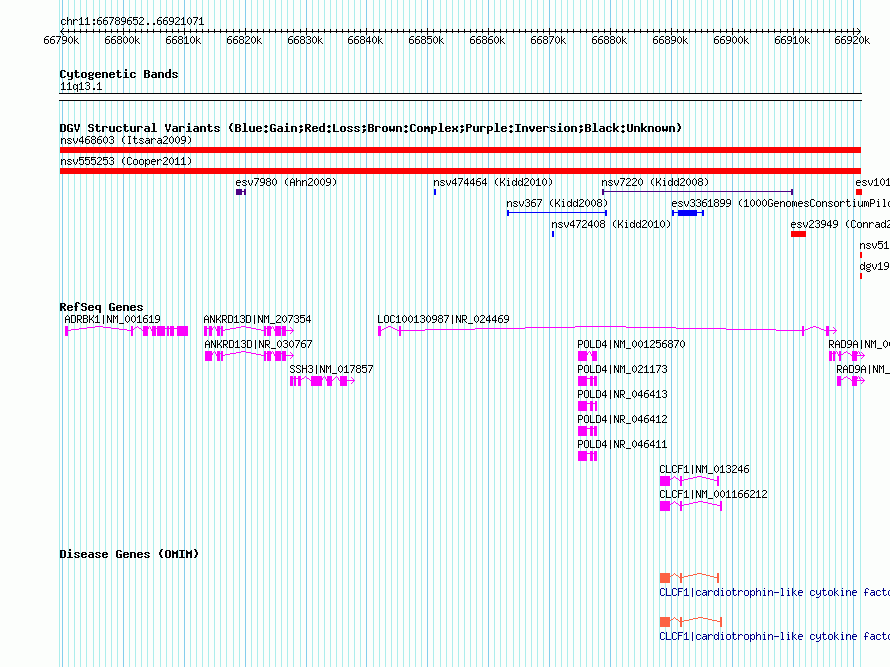This screenshot has height=667, width=890.
Task: Click the nsv7220 (Kidd2008) inversion span line
Action: [x=697, y=192]
